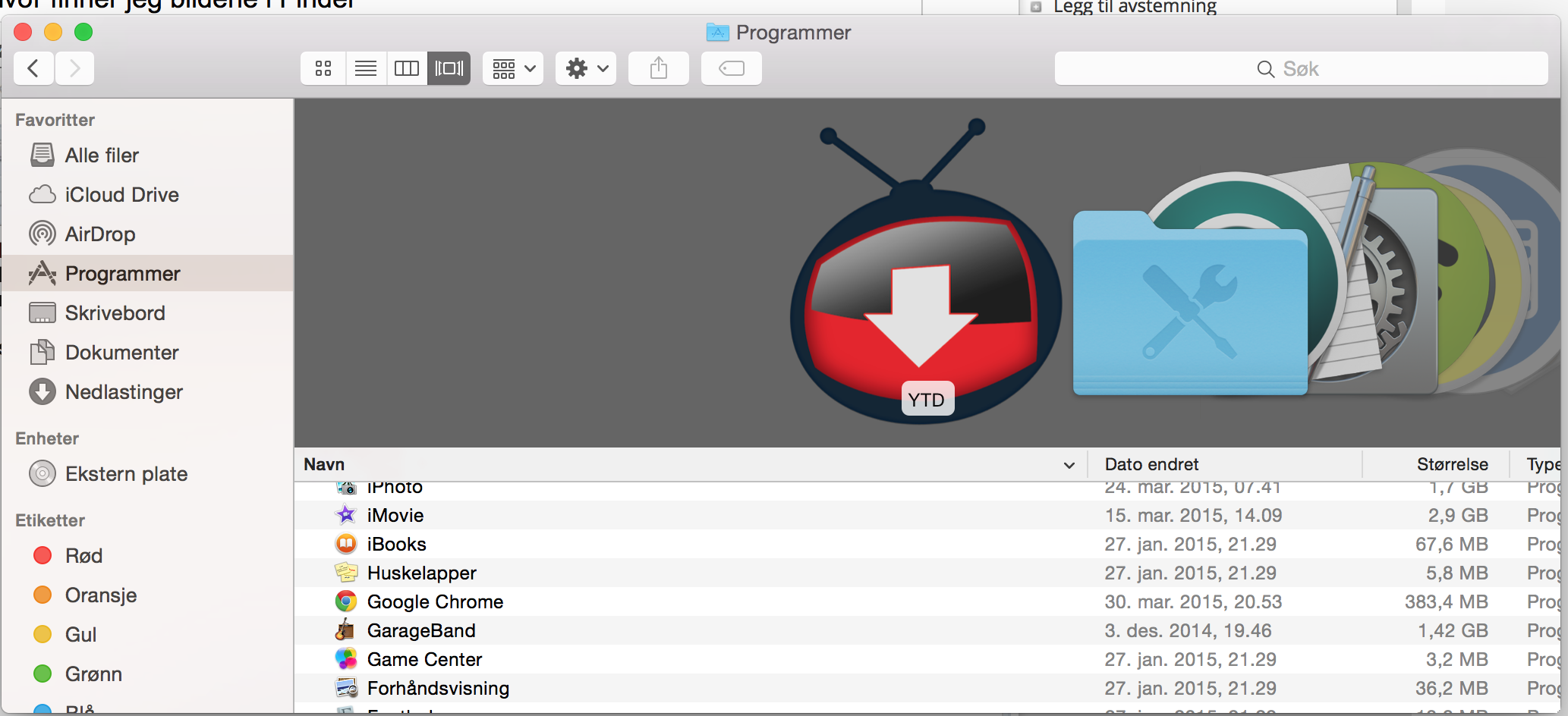Click the Enheter section header
Image resolution: width=1568 pixels, height=716 pixels.
click(47, 438)
